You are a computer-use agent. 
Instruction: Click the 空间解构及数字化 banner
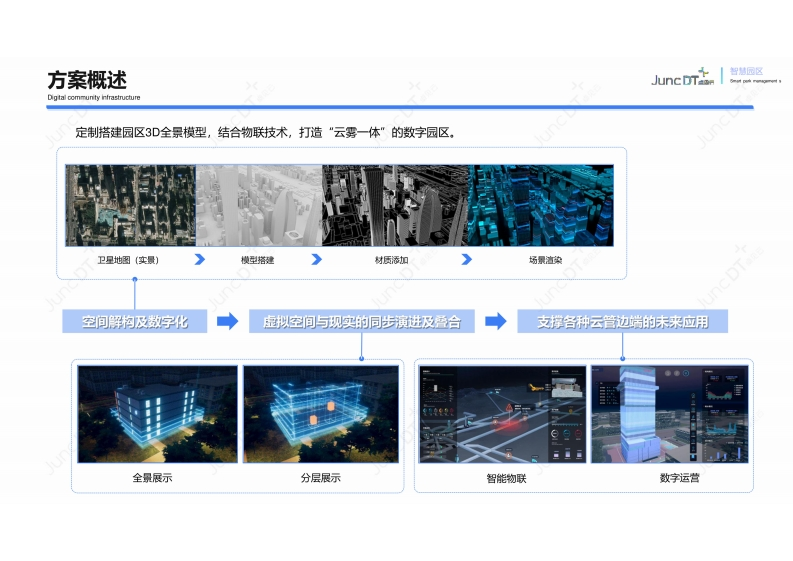coord(135,321)
